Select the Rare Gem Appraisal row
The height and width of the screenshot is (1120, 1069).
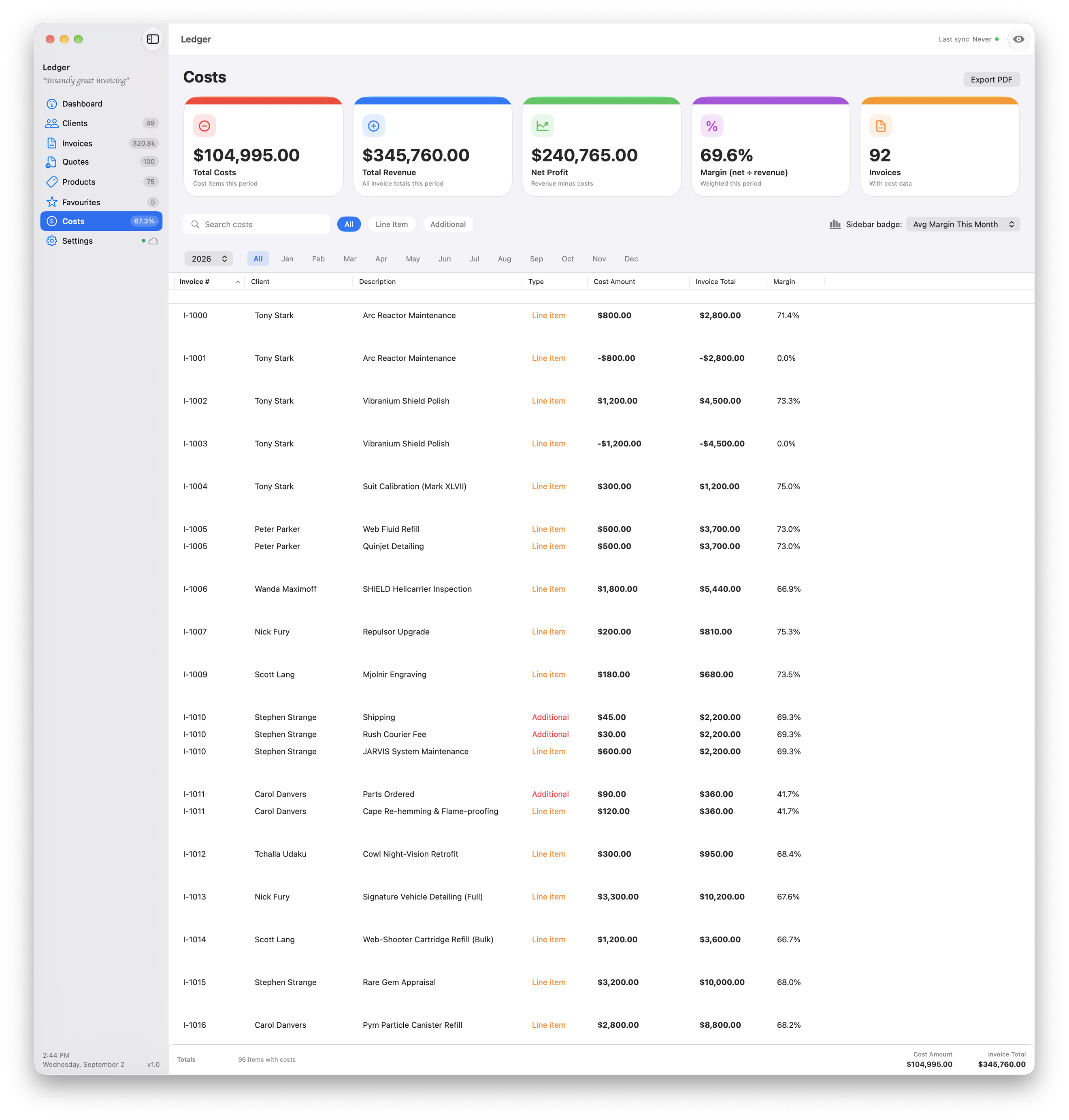pos(601,982)
